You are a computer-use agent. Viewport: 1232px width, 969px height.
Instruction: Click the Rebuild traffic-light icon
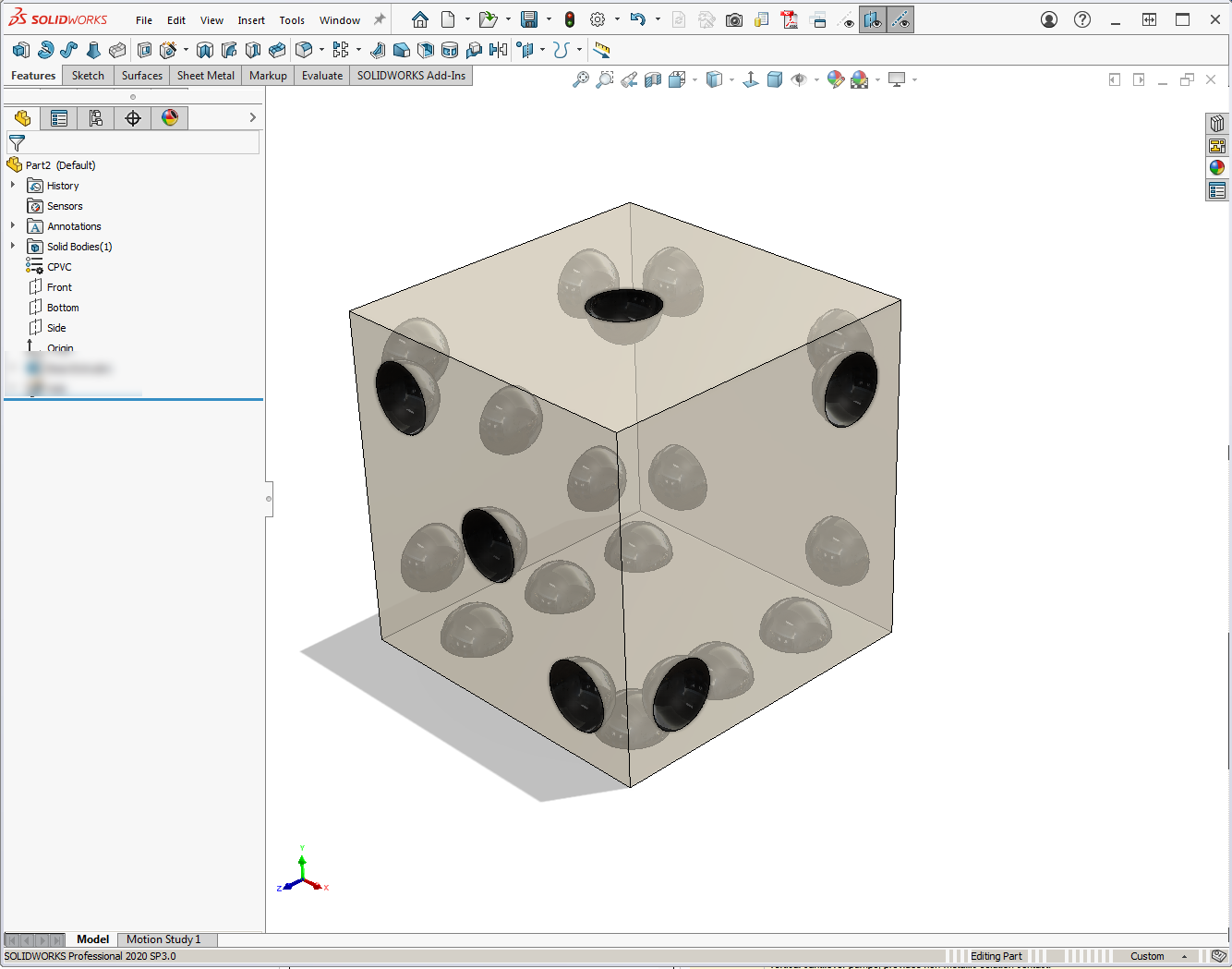click(570, 18)
